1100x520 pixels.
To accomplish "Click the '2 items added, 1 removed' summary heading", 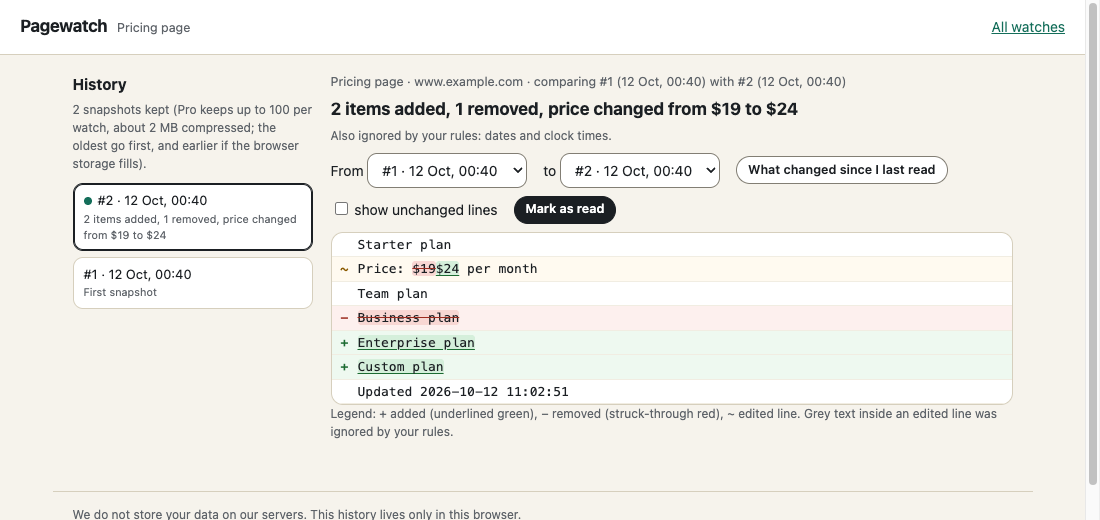I will point(564,109).
